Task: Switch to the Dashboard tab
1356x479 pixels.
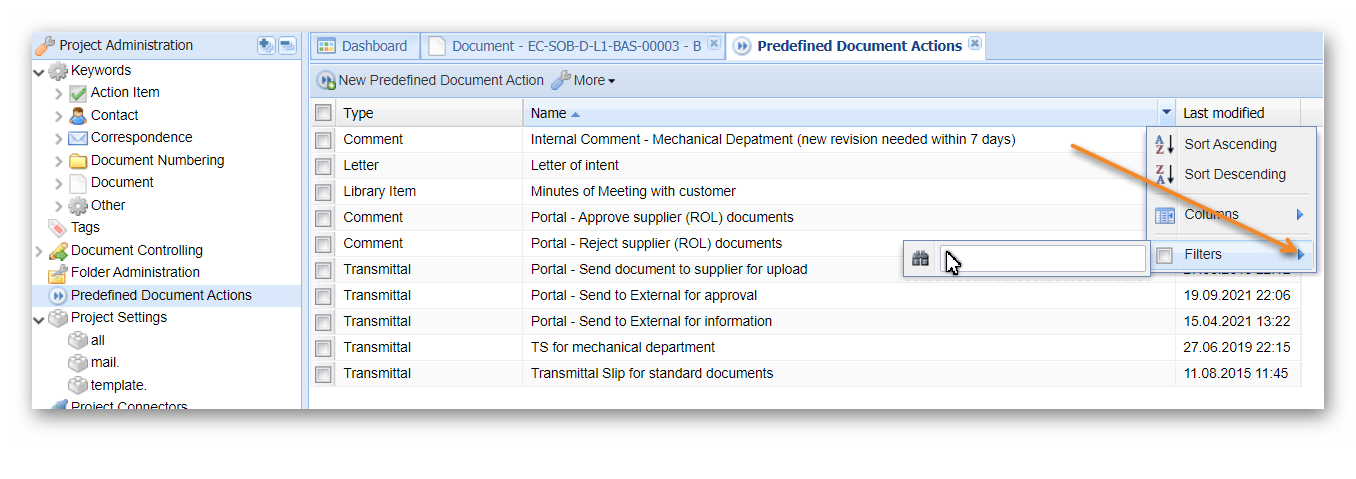Action: [363, 46]
